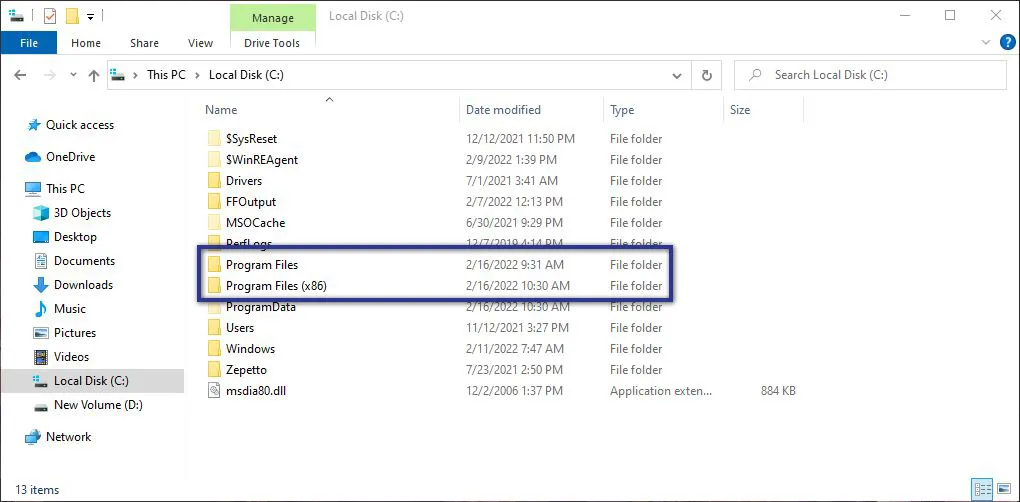The width and height of the screenshot is (1020, 502).
Task: Select Network in the navigation pane
Action: (68, 437)
